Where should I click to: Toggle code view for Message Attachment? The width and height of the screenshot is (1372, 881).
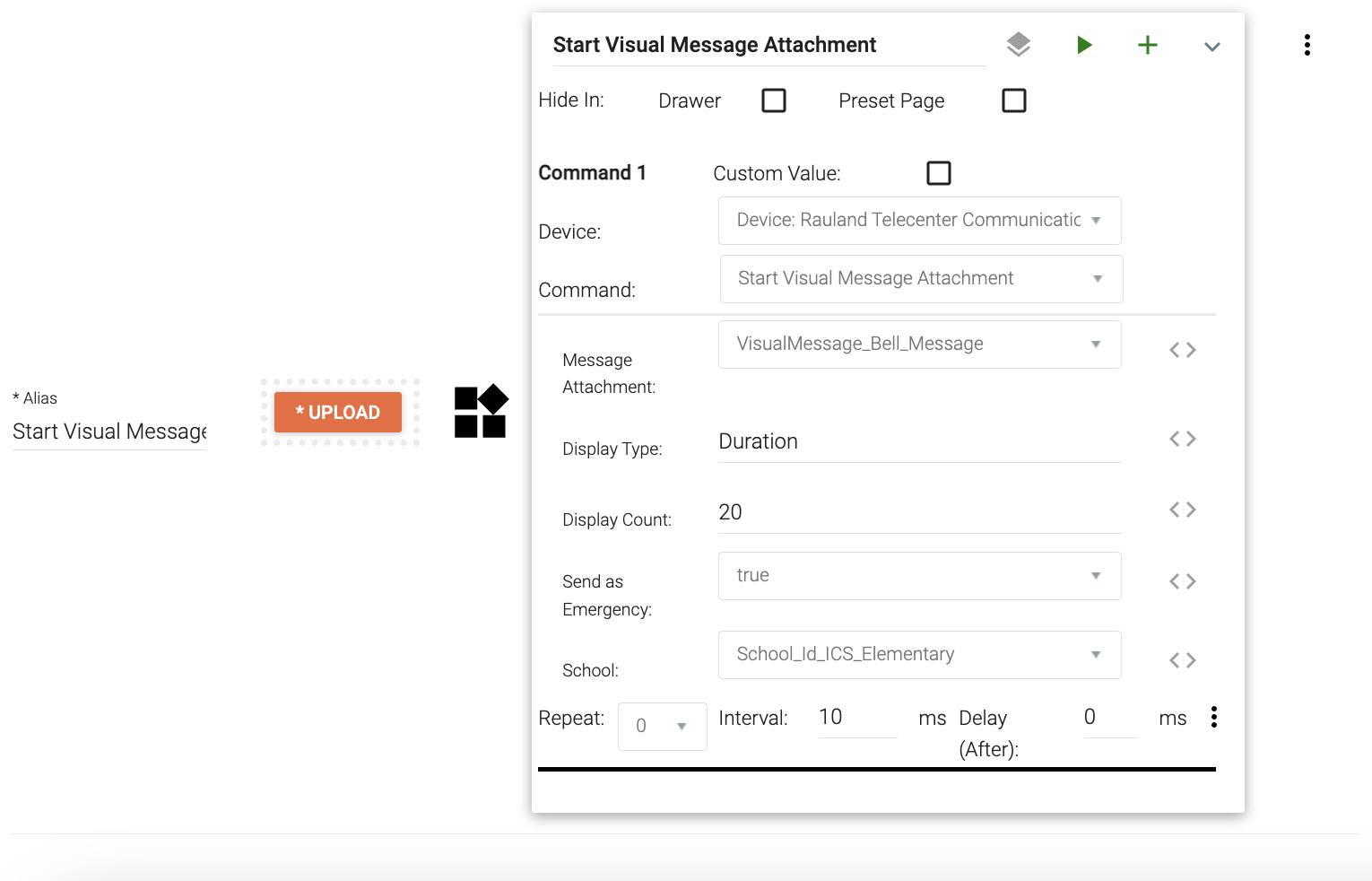click(x=1183, y=350)
